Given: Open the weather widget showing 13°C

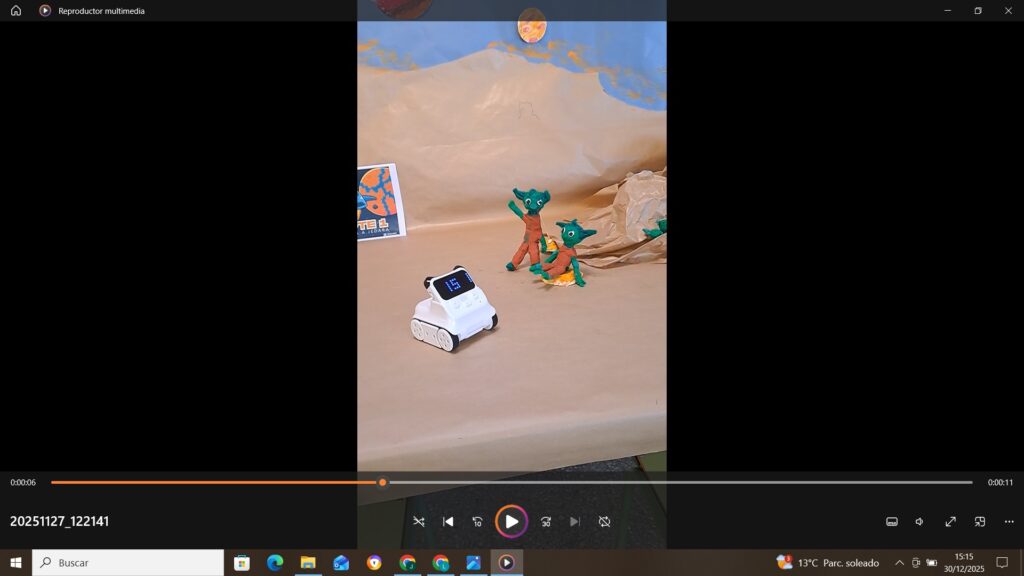Looking at the screenshot, I should coord(828,563).
